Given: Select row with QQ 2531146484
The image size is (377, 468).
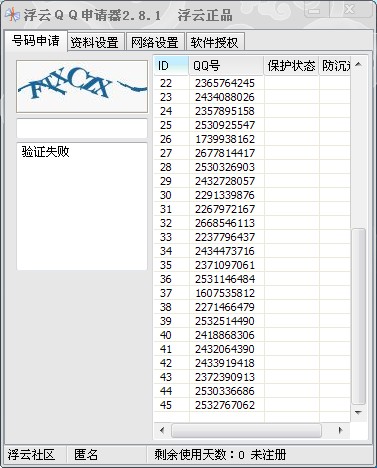Looking at the screenshot, I should pyautogui.click(x=252, y=279).
